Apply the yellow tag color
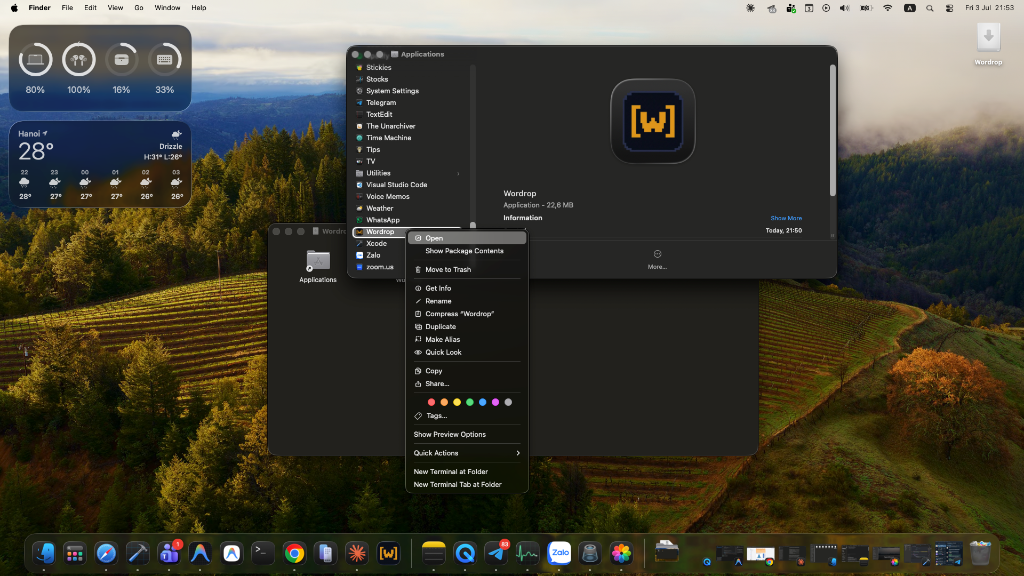Viewport: 1024px width, 576px height. (457, 402)
